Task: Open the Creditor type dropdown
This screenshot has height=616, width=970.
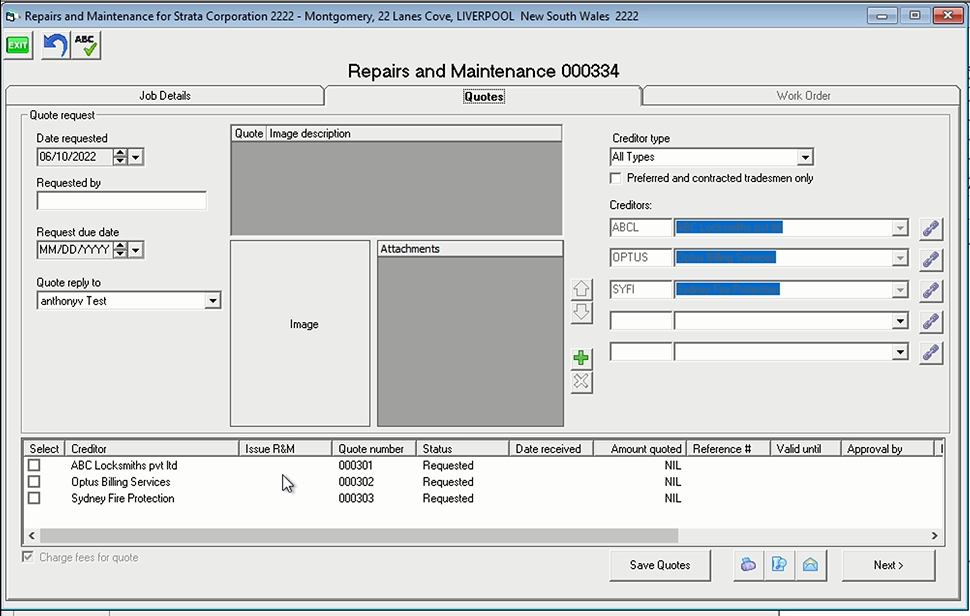Action: tap(805, 157)
